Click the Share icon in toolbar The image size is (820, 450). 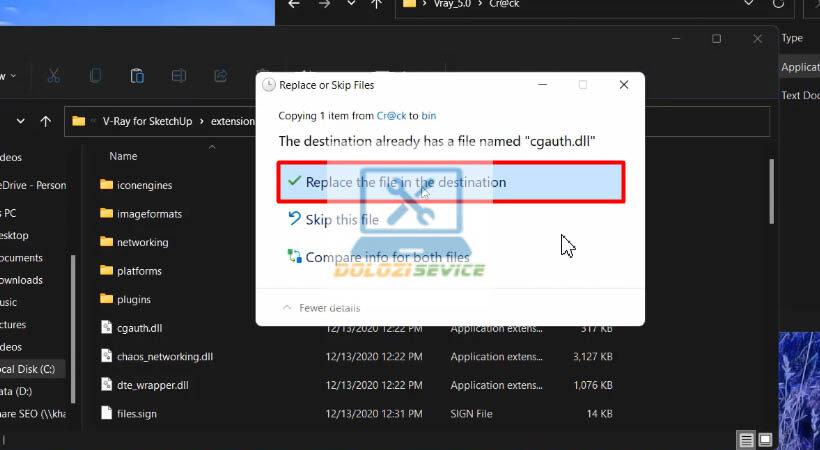pos(220,76)
